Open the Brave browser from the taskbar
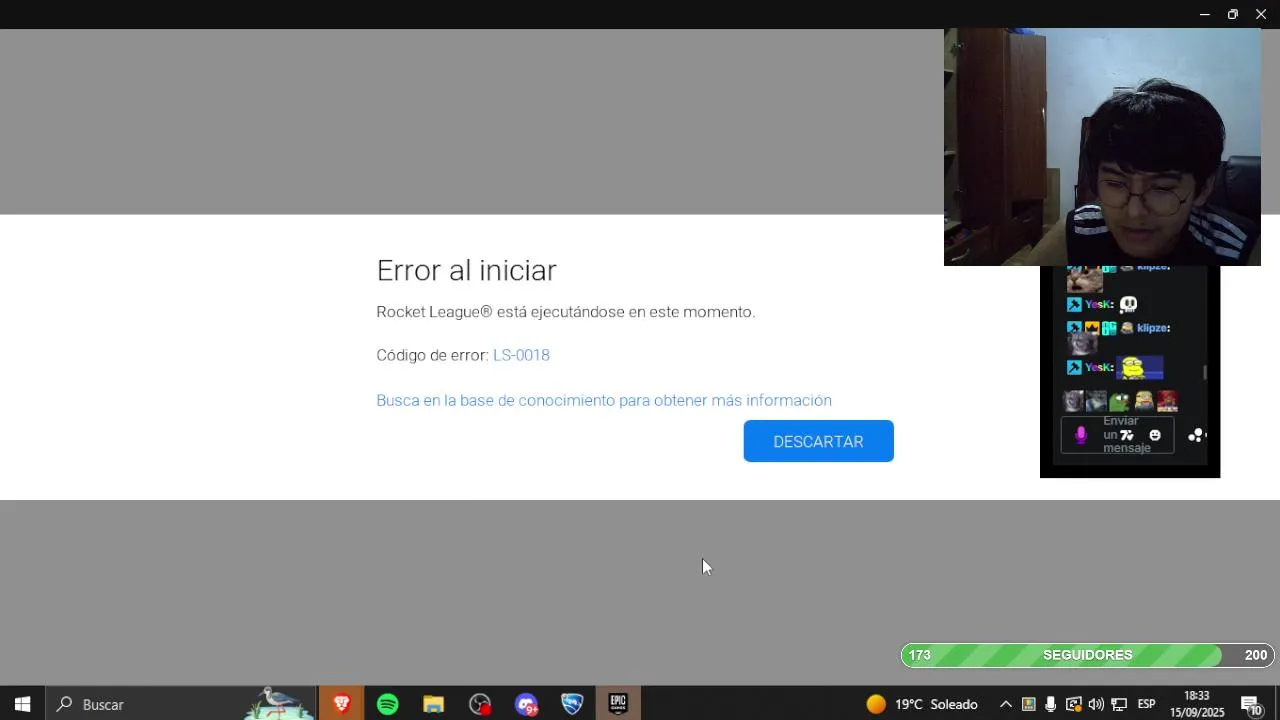 pos(341,704)
